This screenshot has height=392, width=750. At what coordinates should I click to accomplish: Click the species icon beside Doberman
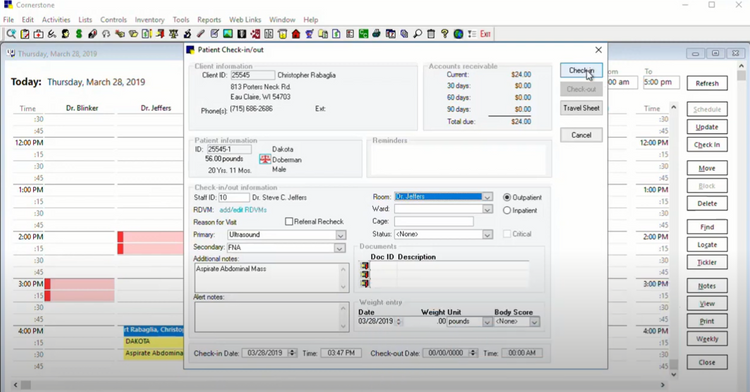265,159
